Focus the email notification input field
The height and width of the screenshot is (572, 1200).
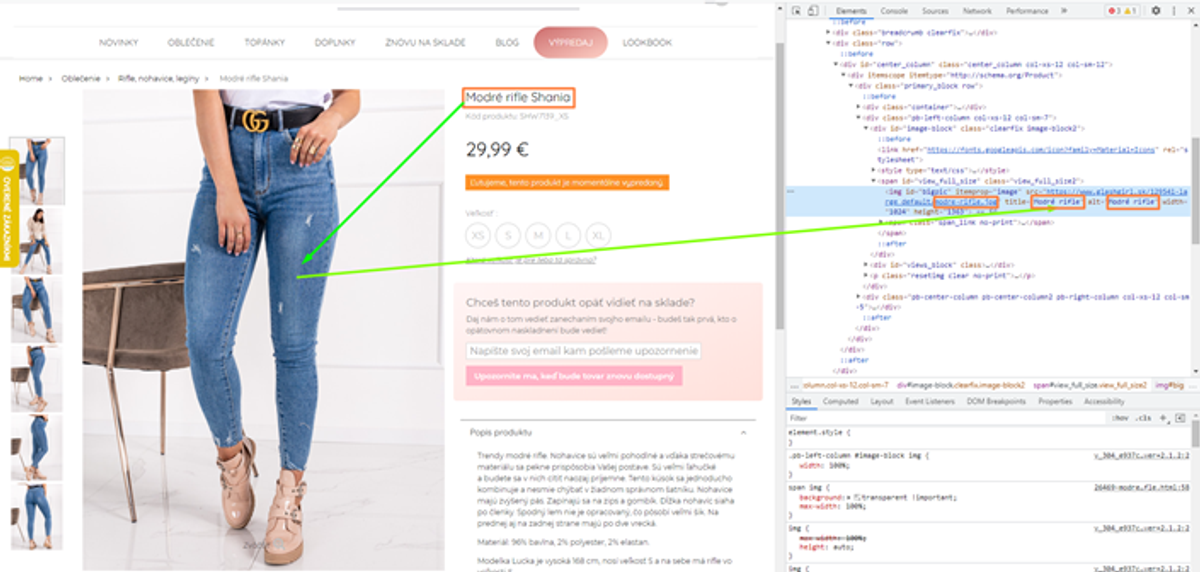[x=583, y=351]
